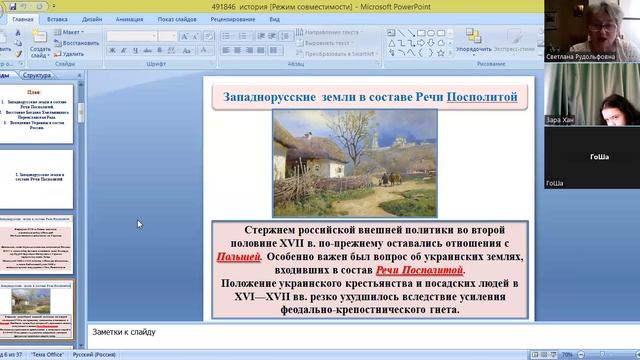Open line spacing options
The image size is (640, 360).
287,36
